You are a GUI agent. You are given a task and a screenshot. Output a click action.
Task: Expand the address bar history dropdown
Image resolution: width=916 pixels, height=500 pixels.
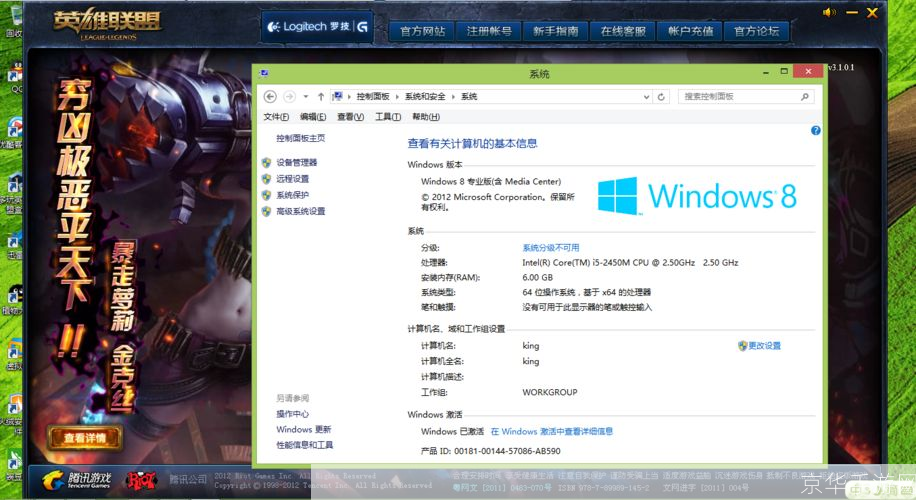click(x=646, y=97)
